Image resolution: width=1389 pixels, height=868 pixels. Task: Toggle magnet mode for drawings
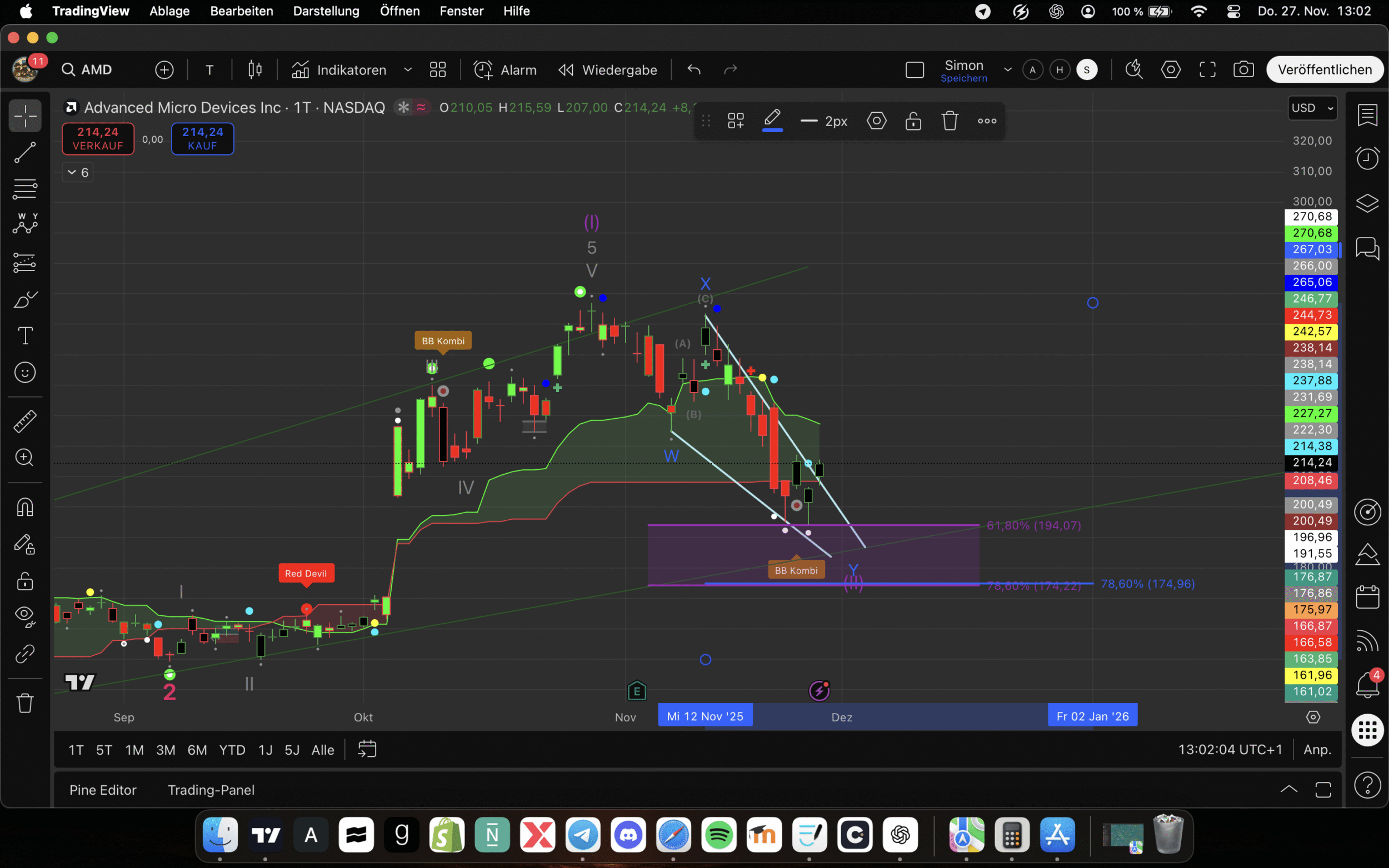(24, 507)
